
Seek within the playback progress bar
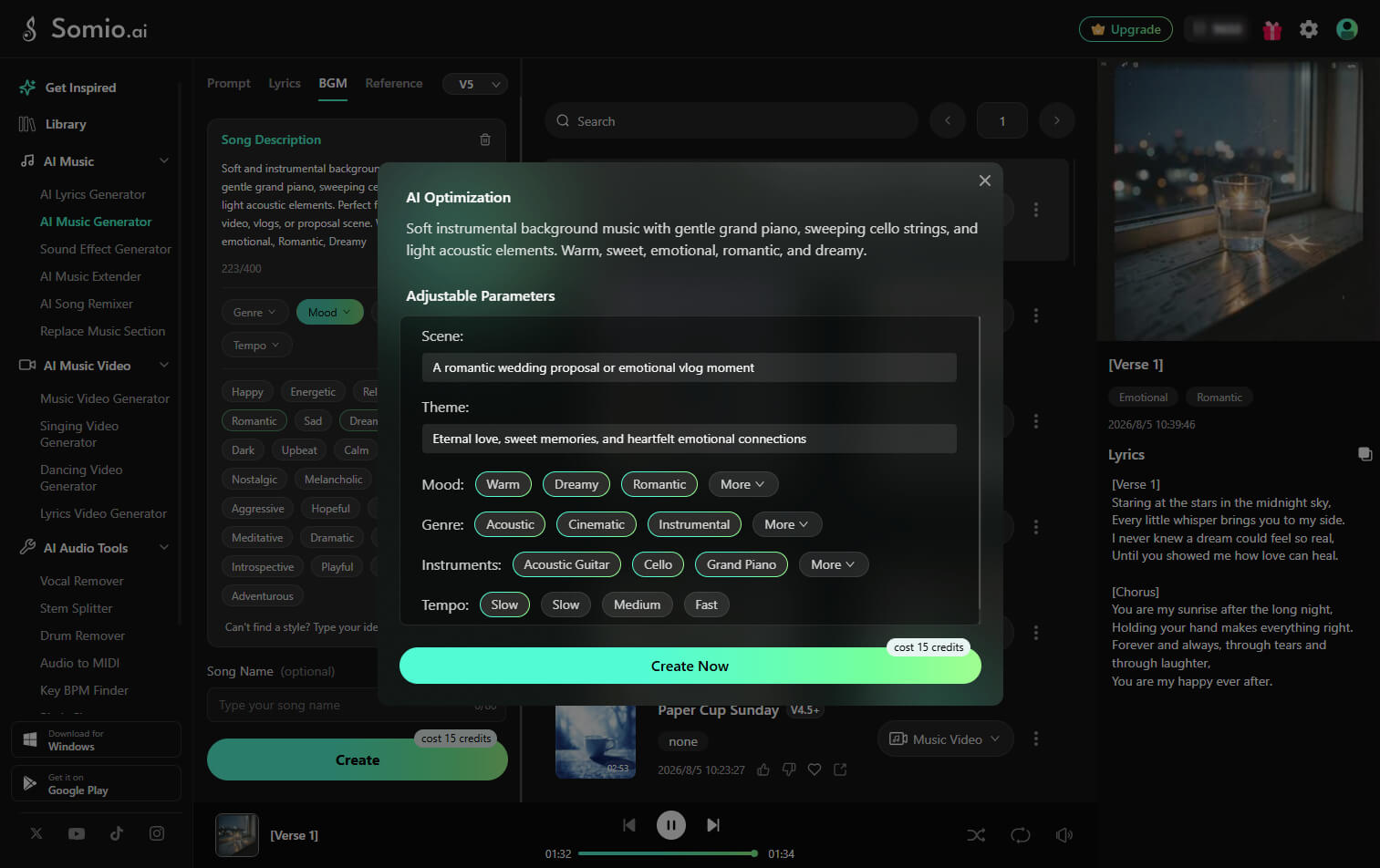668,853
